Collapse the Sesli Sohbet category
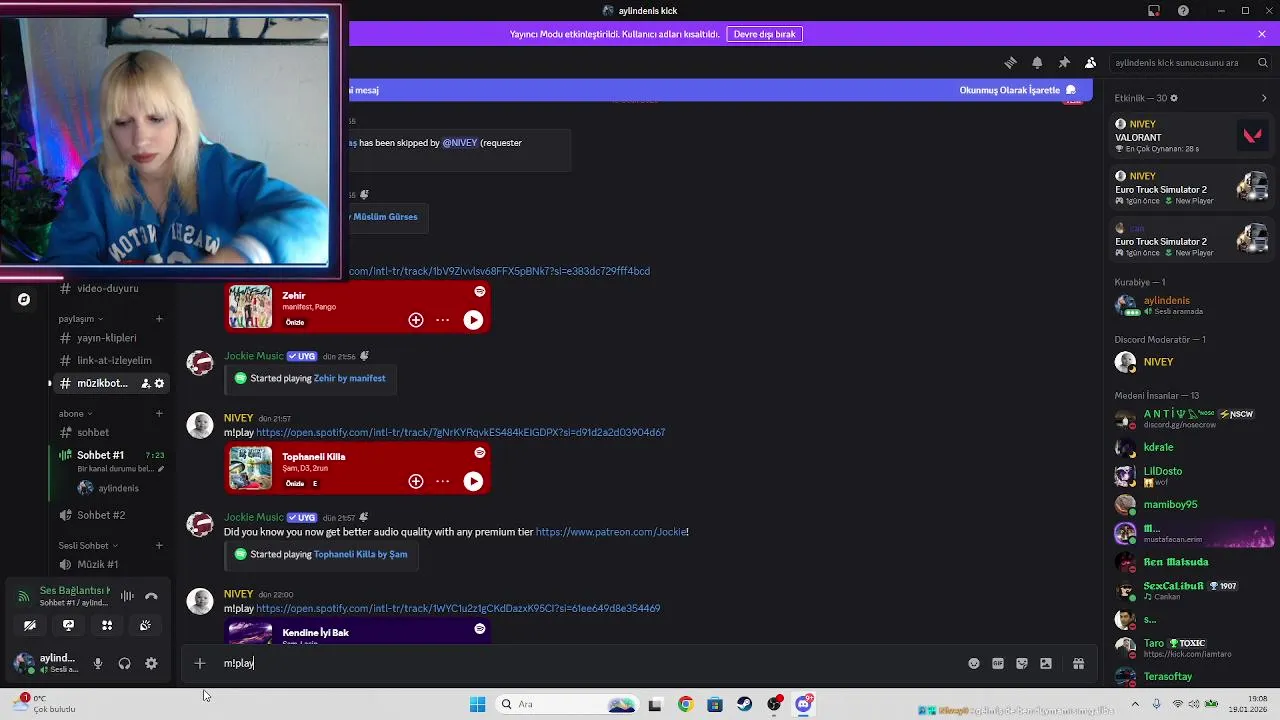 click(88, 546)
